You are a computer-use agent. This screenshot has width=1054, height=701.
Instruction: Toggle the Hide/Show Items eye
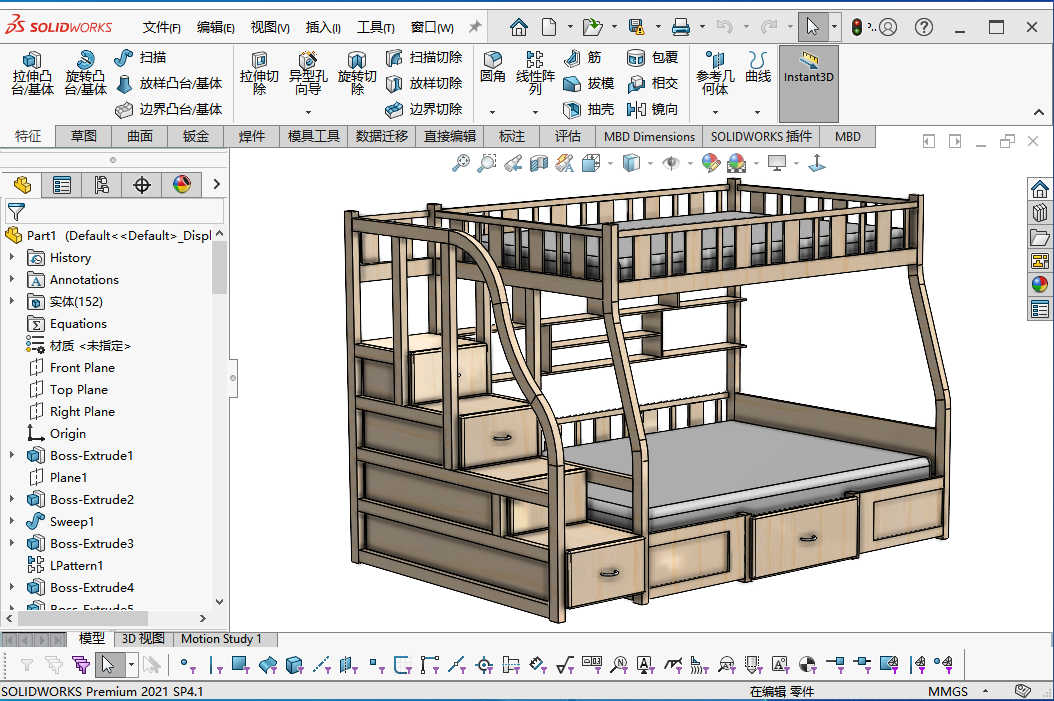click(670, 163)
